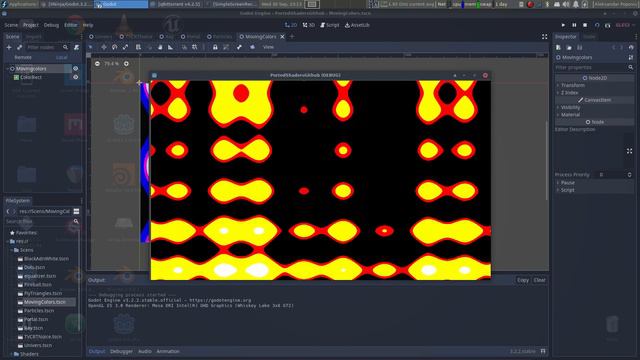Screen dimensions: 640x360
Task: Activate the list-select tool in the canvas toolbar
Action: tap(138, 47)
